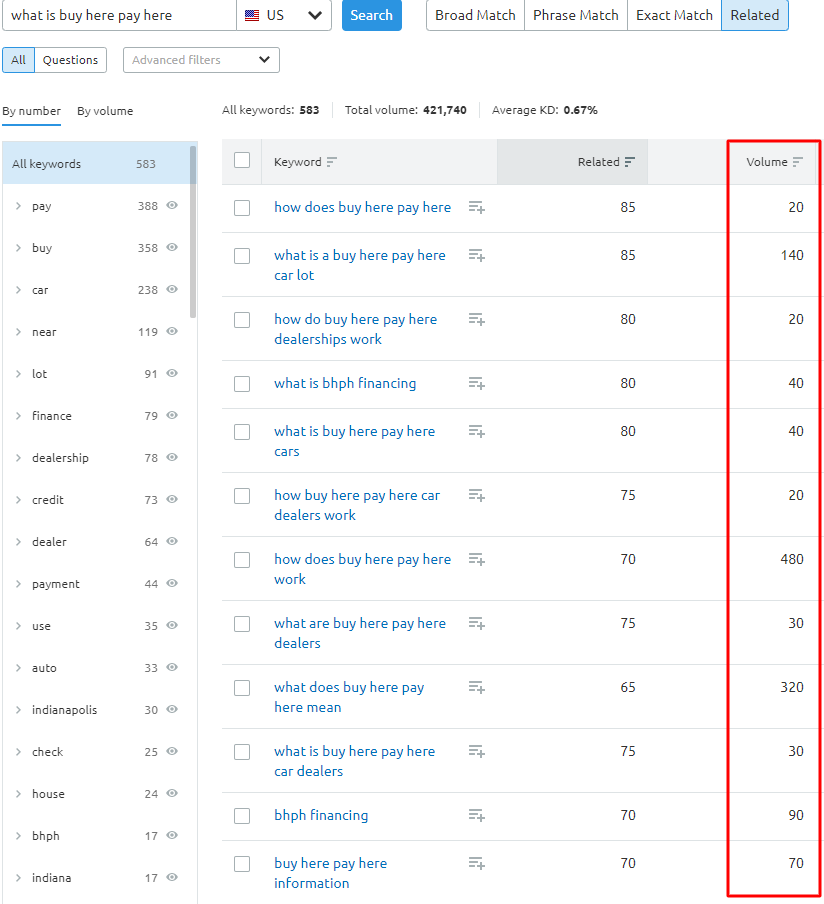Click the keyword search input field
The width and height of the screenshot is (824, 904).
click(120, 15)
